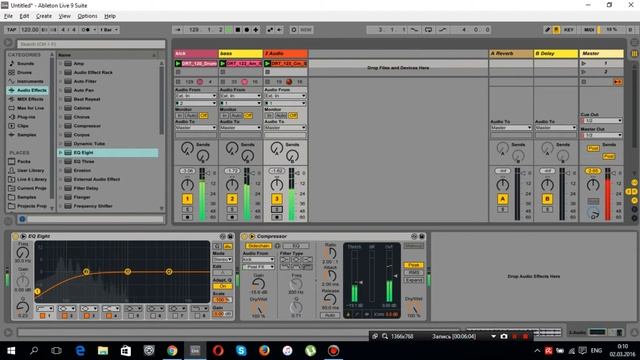
Task: Launch the bass track clip
Action: (222, 64)
